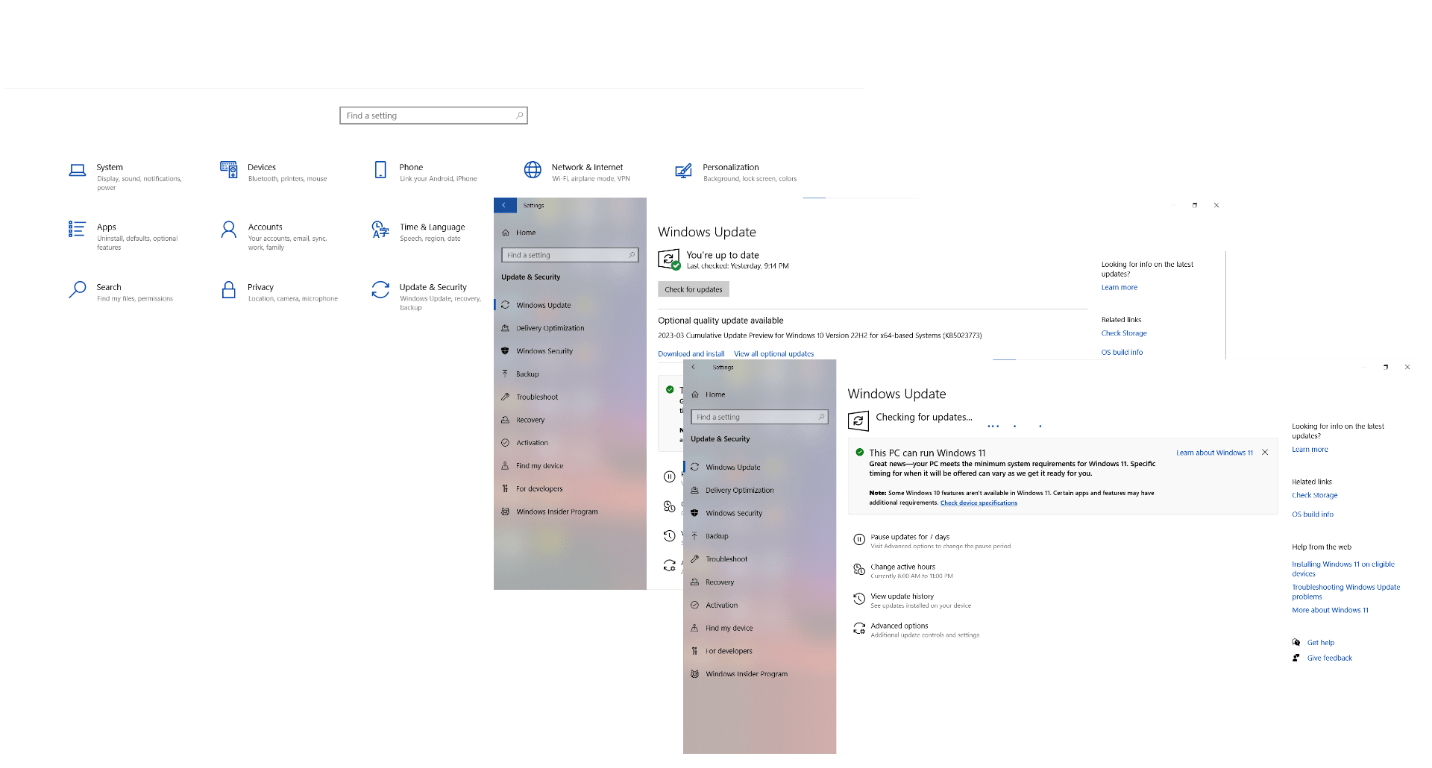Open Personalization in Settings home
Image resolution: width=1432 pixels, height=768 pixels.
tap(736, 172)
